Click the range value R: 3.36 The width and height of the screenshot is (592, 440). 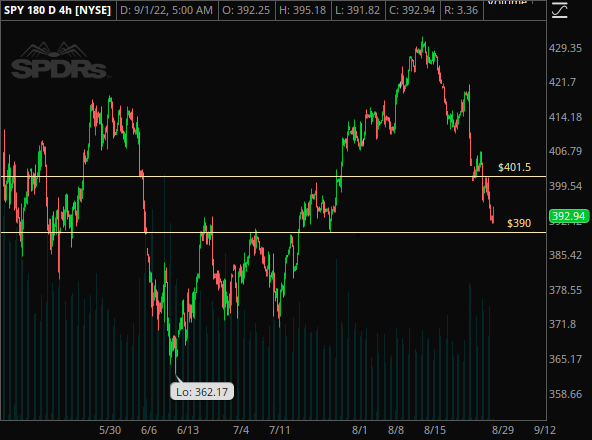[461, 10]
